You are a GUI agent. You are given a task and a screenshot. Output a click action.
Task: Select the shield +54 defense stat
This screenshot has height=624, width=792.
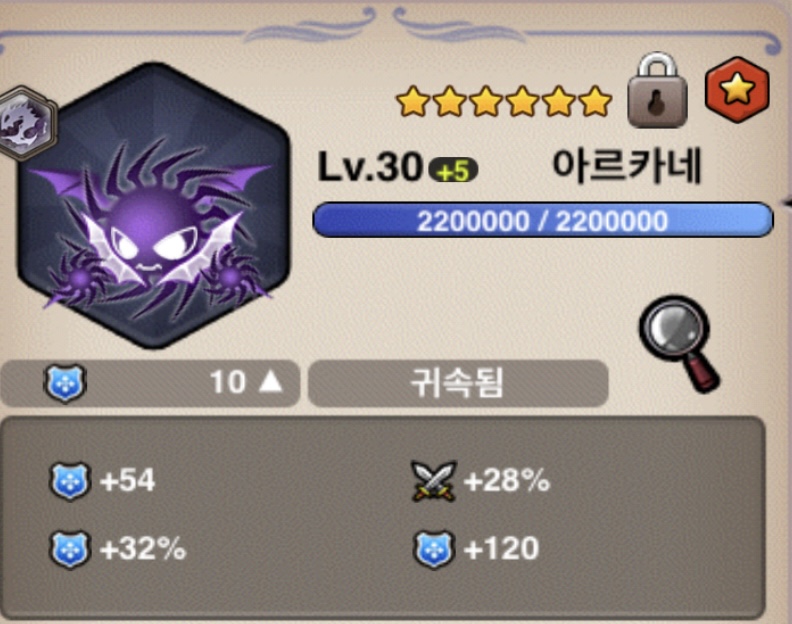pos(103,481)
